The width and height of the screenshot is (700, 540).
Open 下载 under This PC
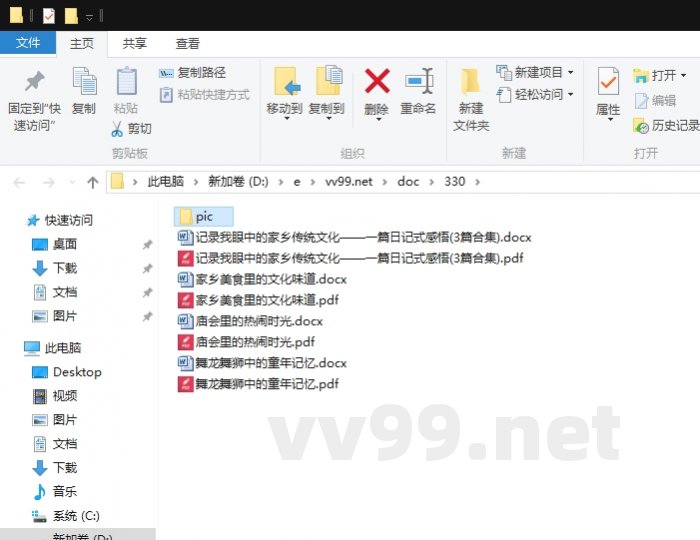(x=55, y=468)
